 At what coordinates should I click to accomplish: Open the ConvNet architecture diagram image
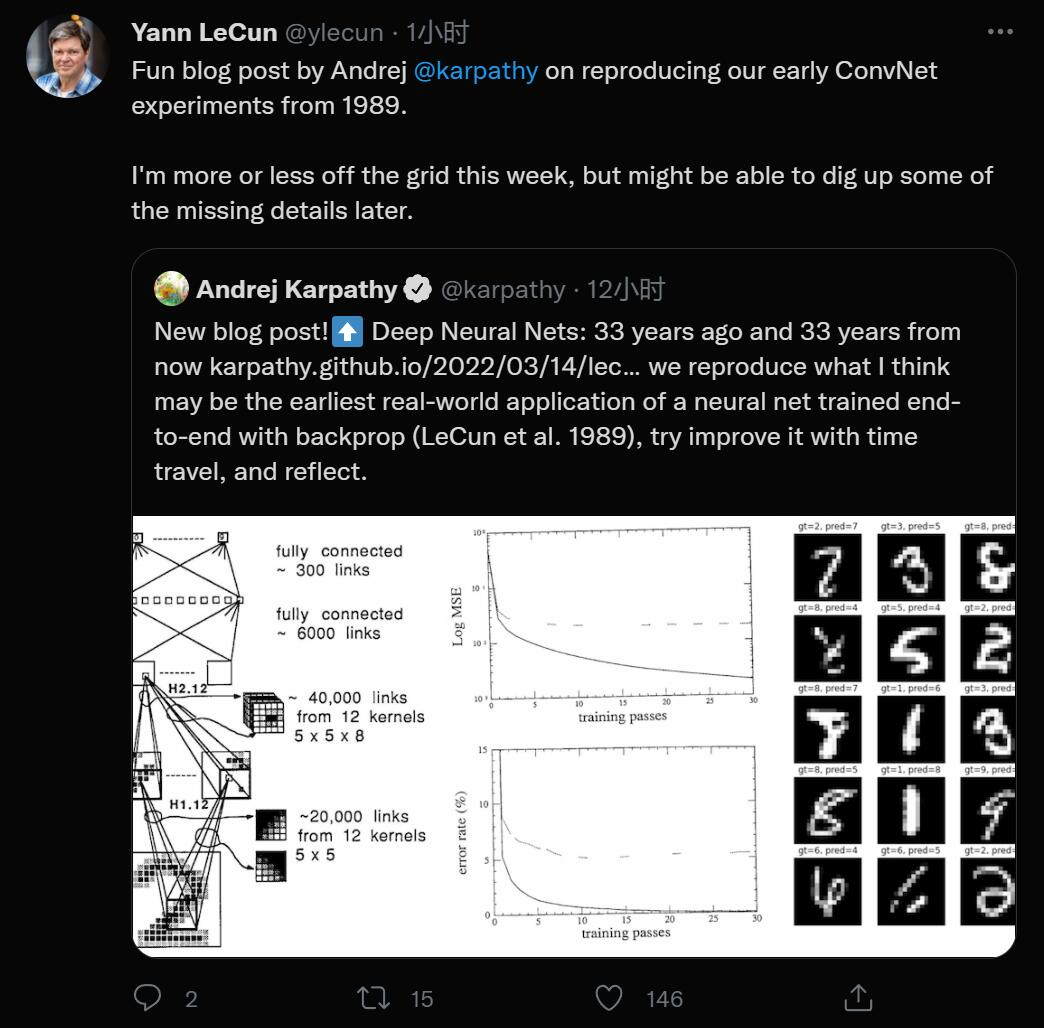tap(284, 735)
